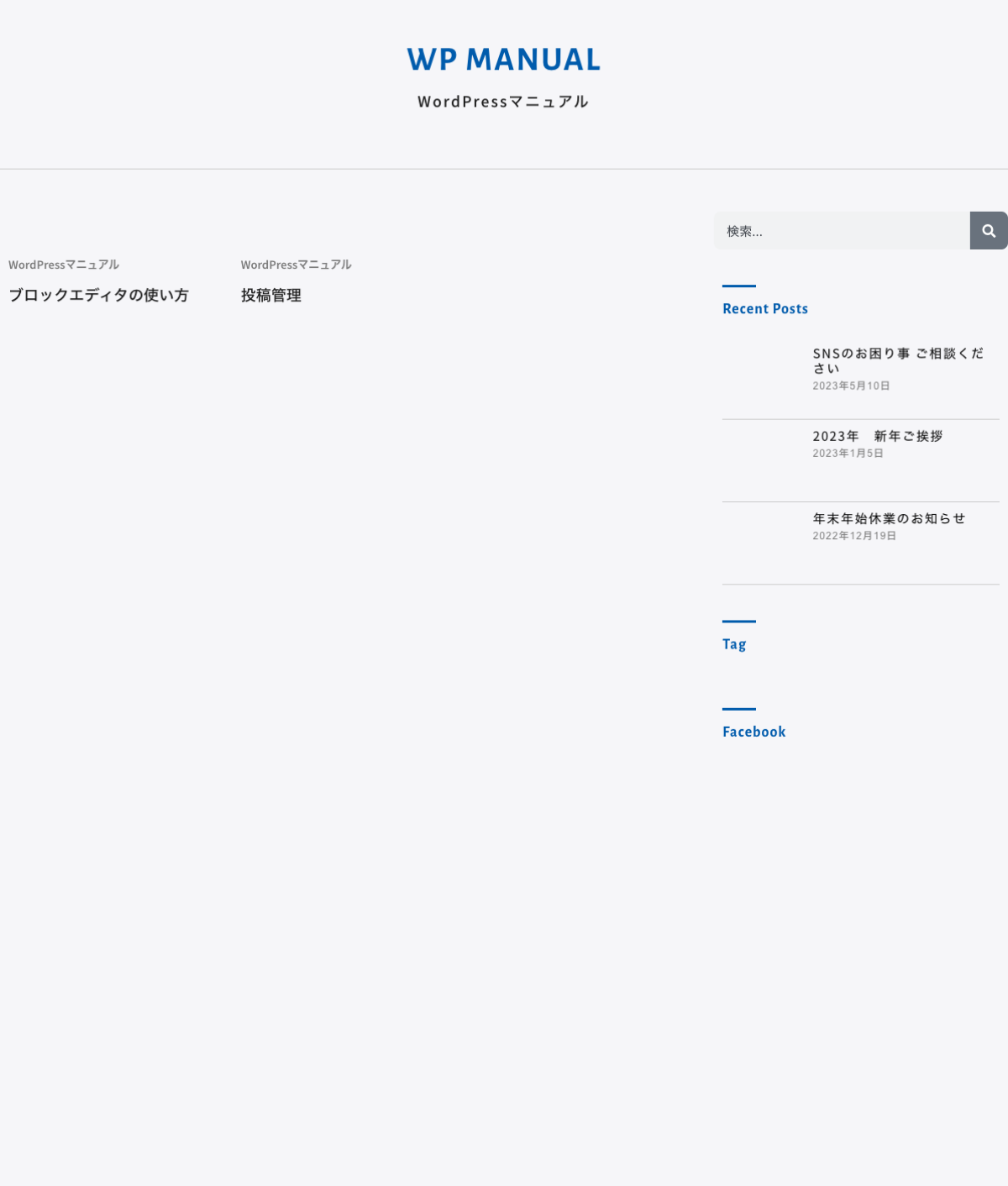This screenshot has width=1008, height=1186.
Task: Select WordPressマニュアル category above ブロックエディタの使い方
Action: click(x=64, y=265)
